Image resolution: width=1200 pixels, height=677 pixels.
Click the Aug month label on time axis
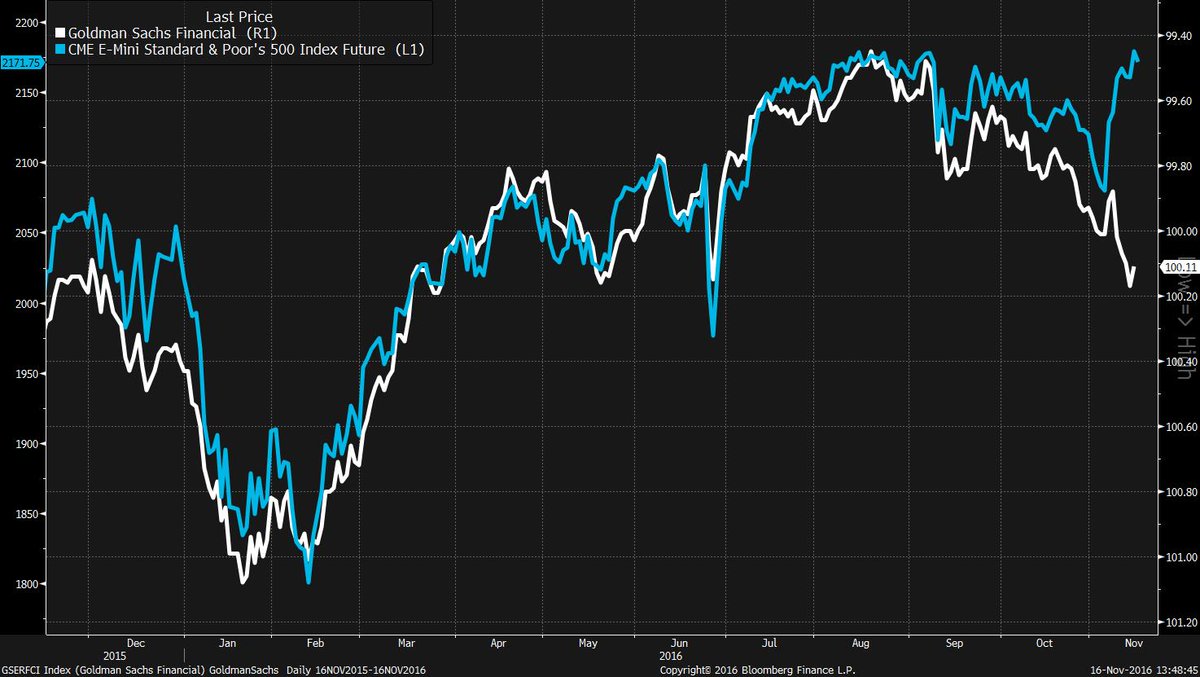click(860, 645)
